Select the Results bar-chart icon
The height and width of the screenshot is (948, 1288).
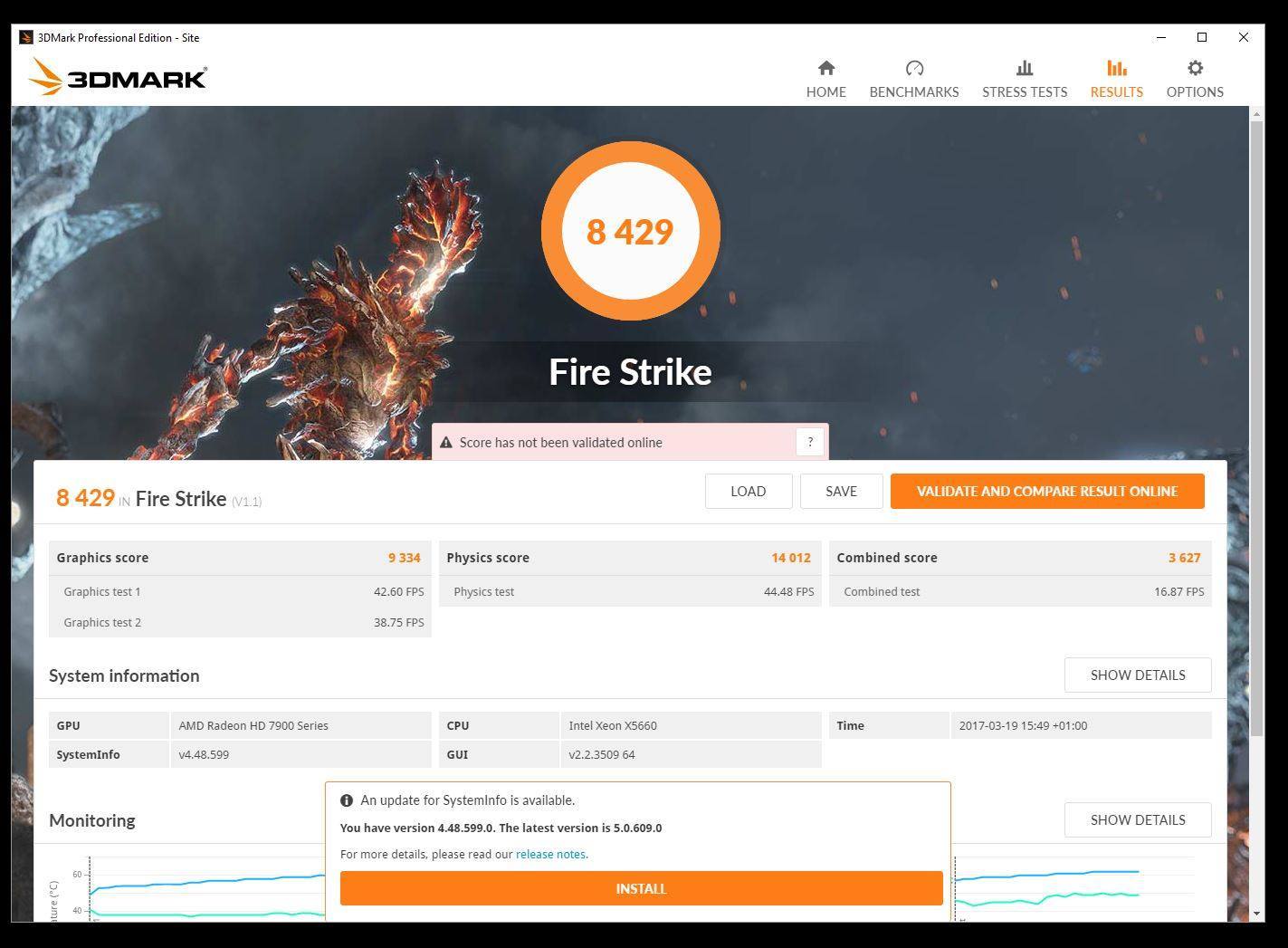1116,68
